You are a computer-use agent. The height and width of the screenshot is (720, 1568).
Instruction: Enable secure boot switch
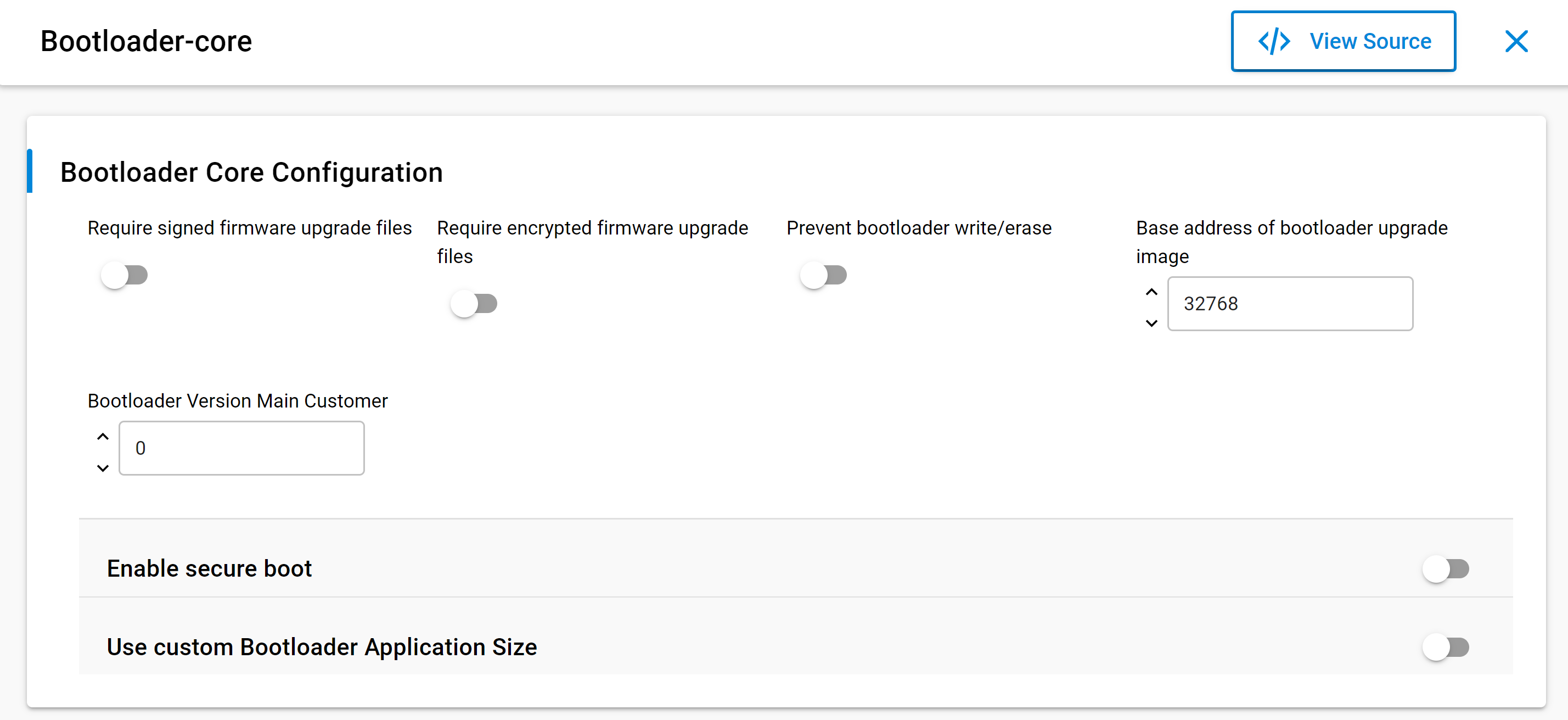[x=1445, y=569]
